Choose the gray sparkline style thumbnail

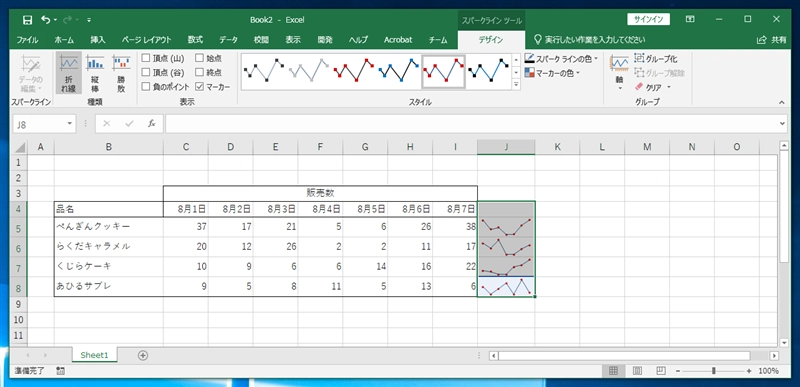[308, 70]
